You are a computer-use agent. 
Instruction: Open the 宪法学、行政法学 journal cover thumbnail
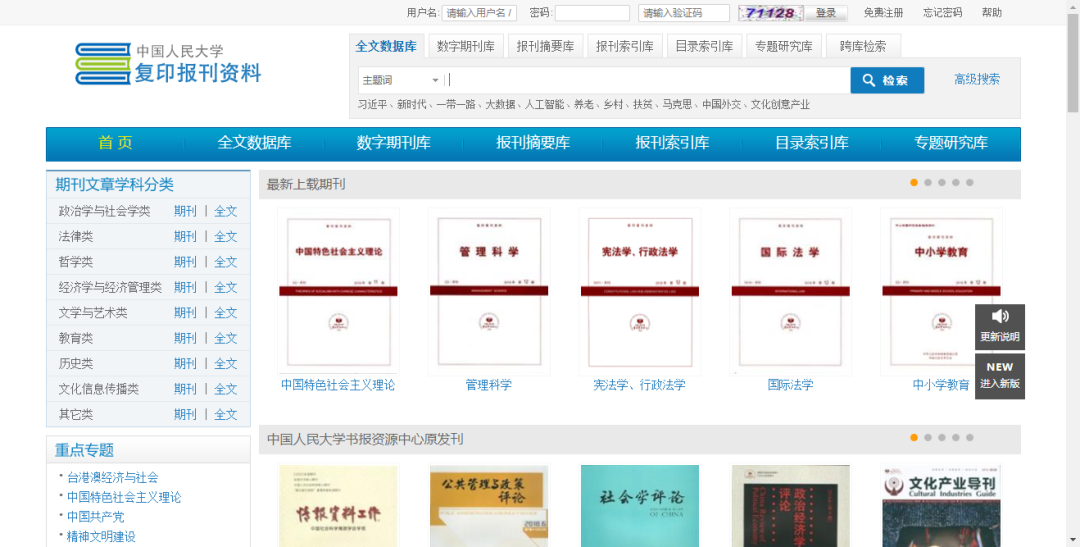click(x=640, y=291)
